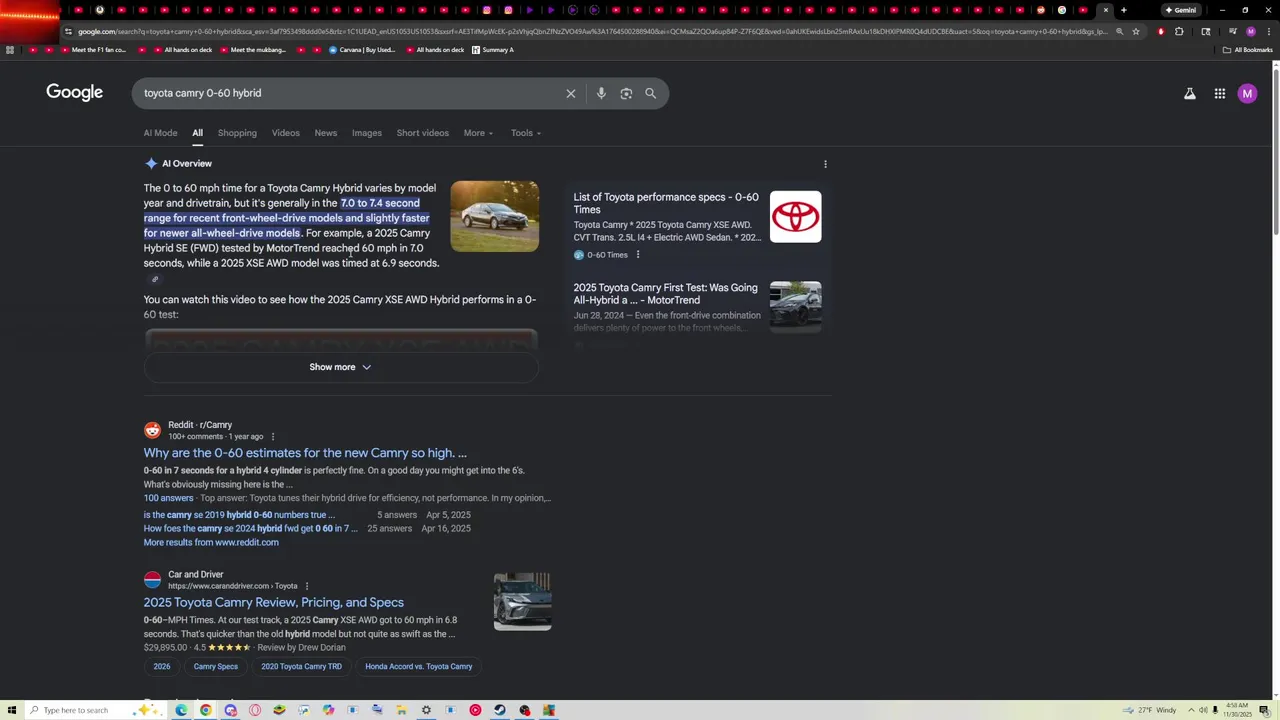The image size is (1280, 720).
Task: Open the More search filters dropdown
Action: click(478, 133)
